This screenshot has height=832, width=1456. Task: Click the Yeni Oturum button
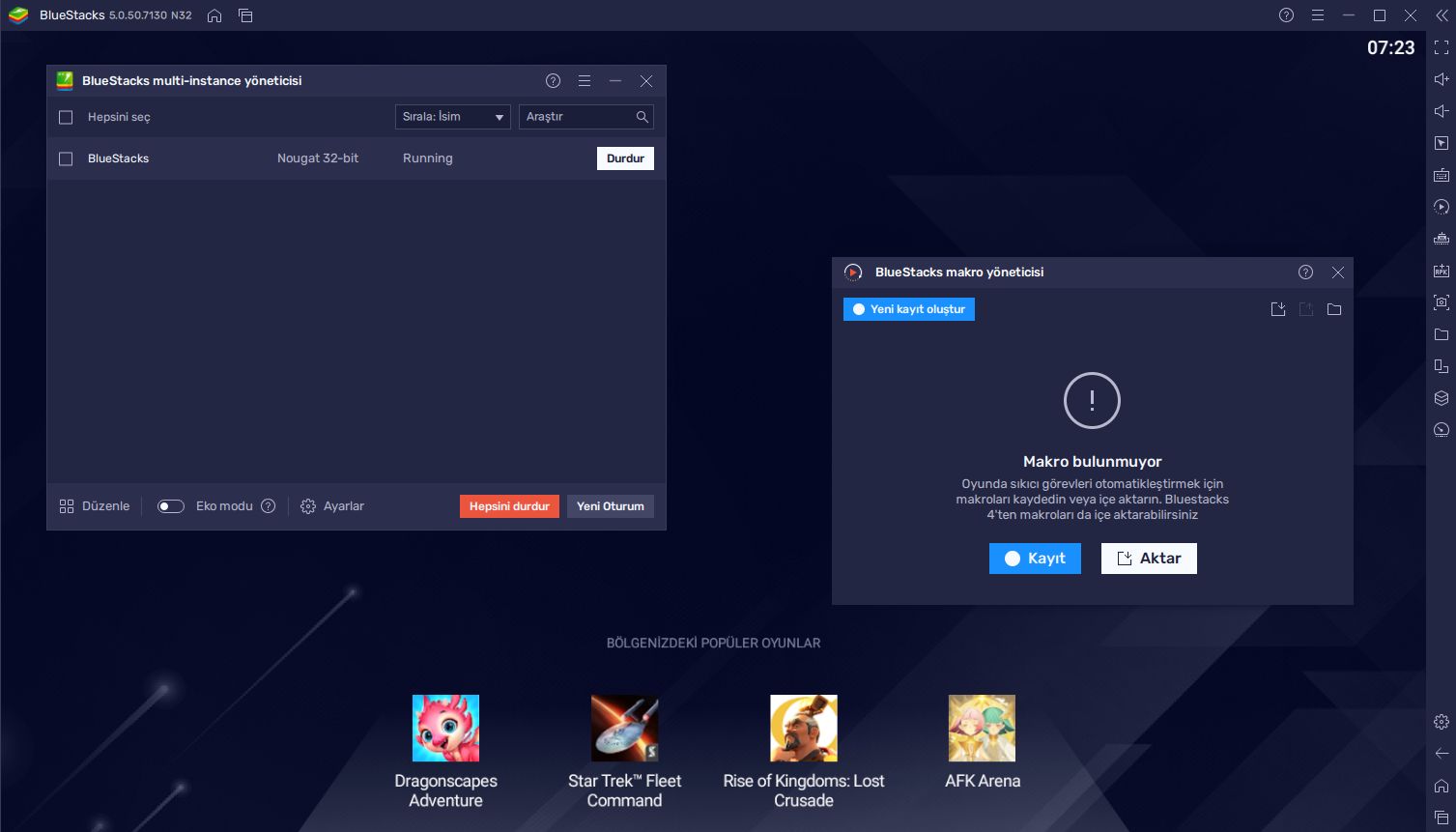tap(611, 506)
